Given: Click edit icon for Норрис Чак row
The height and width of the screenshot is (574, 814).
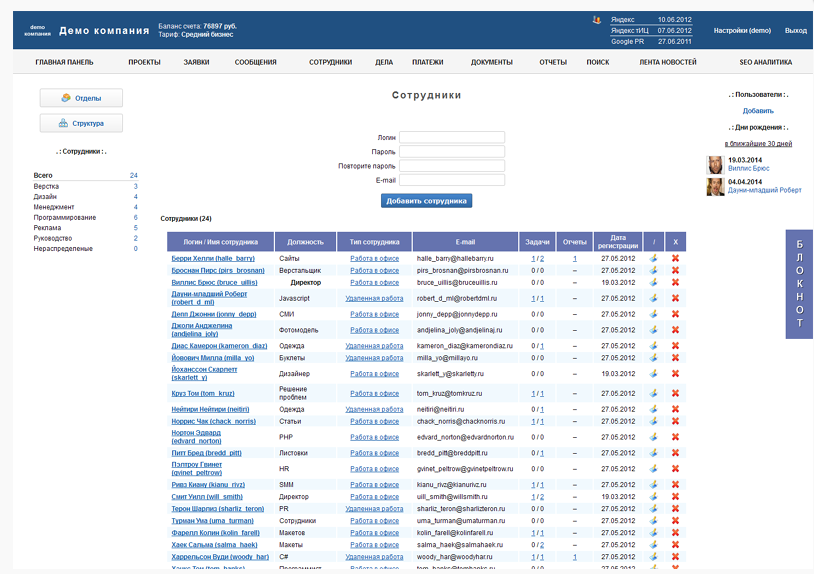Looking at the screenshot, I should [654, 421].
